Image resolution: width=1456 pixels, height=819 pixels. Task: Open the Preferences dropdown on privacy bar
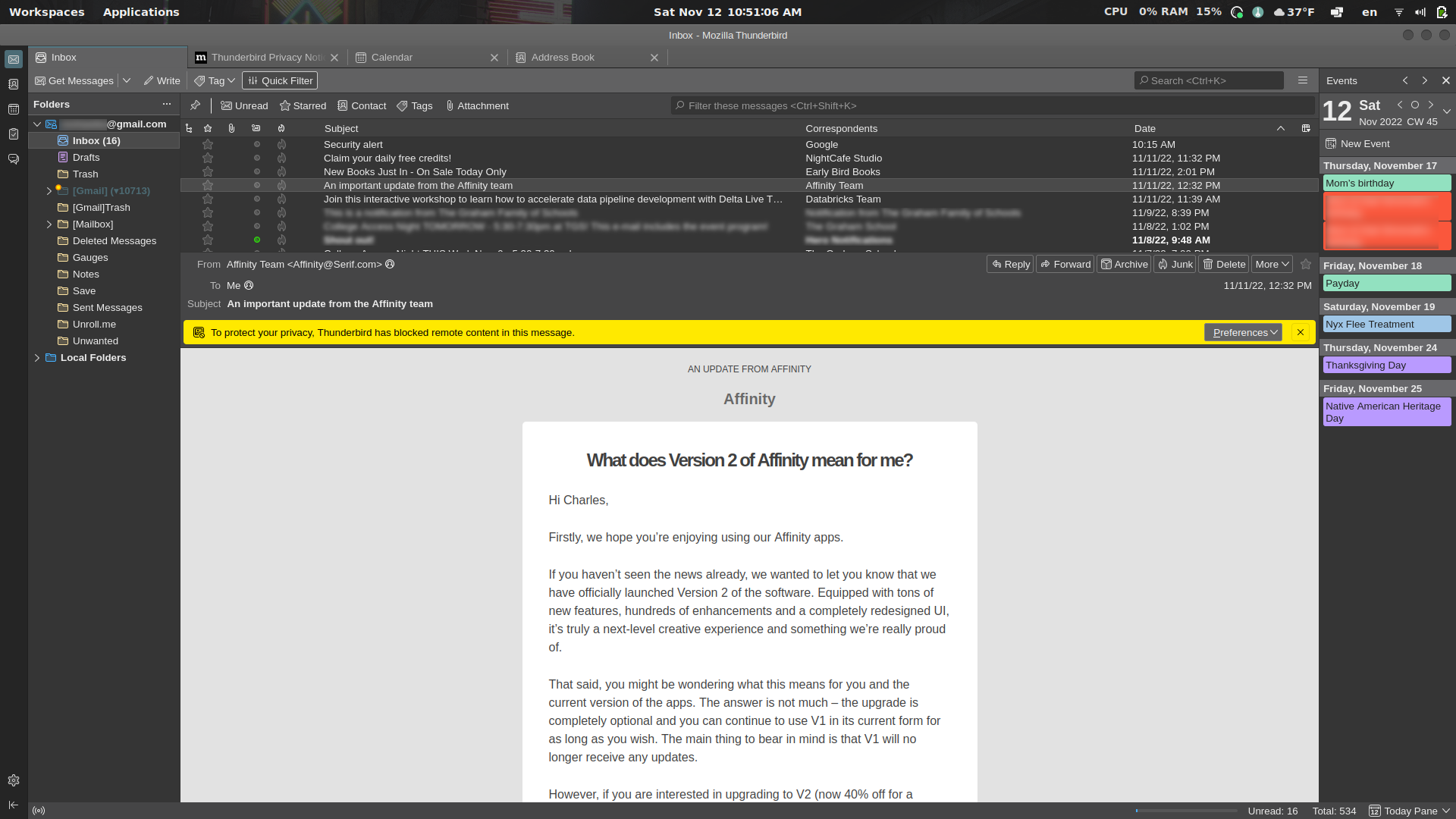click(1243, 332)
